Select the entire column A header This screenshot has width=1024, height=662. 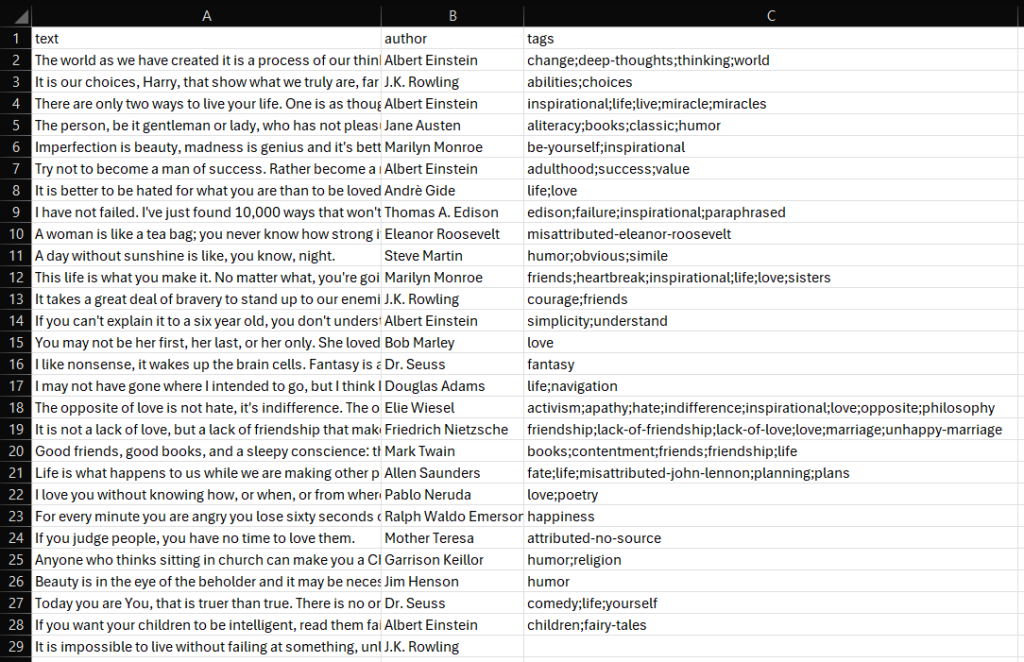coord(206,15)
